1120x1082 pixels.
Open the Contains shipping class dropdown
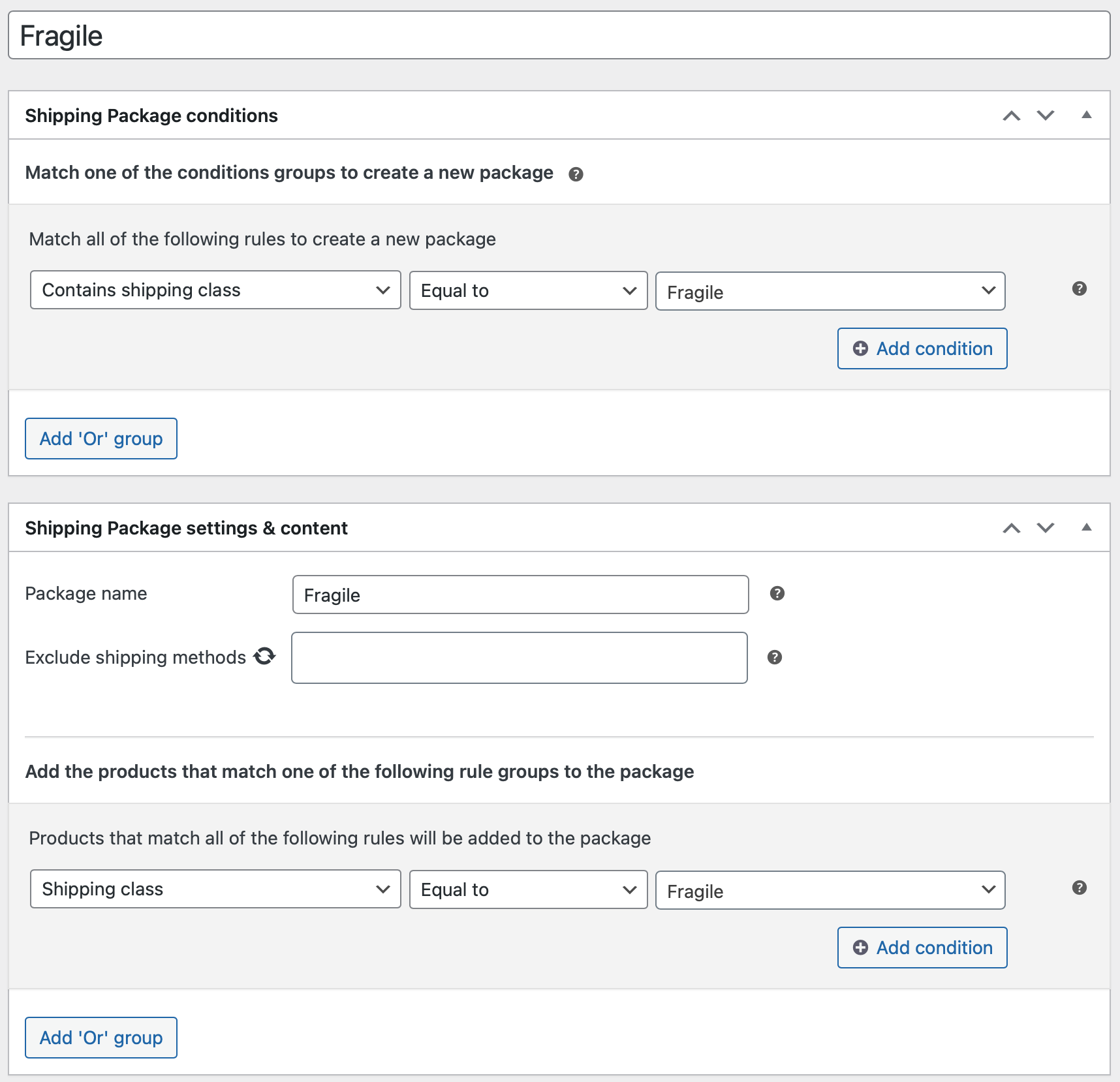click(x=215, y=290)
